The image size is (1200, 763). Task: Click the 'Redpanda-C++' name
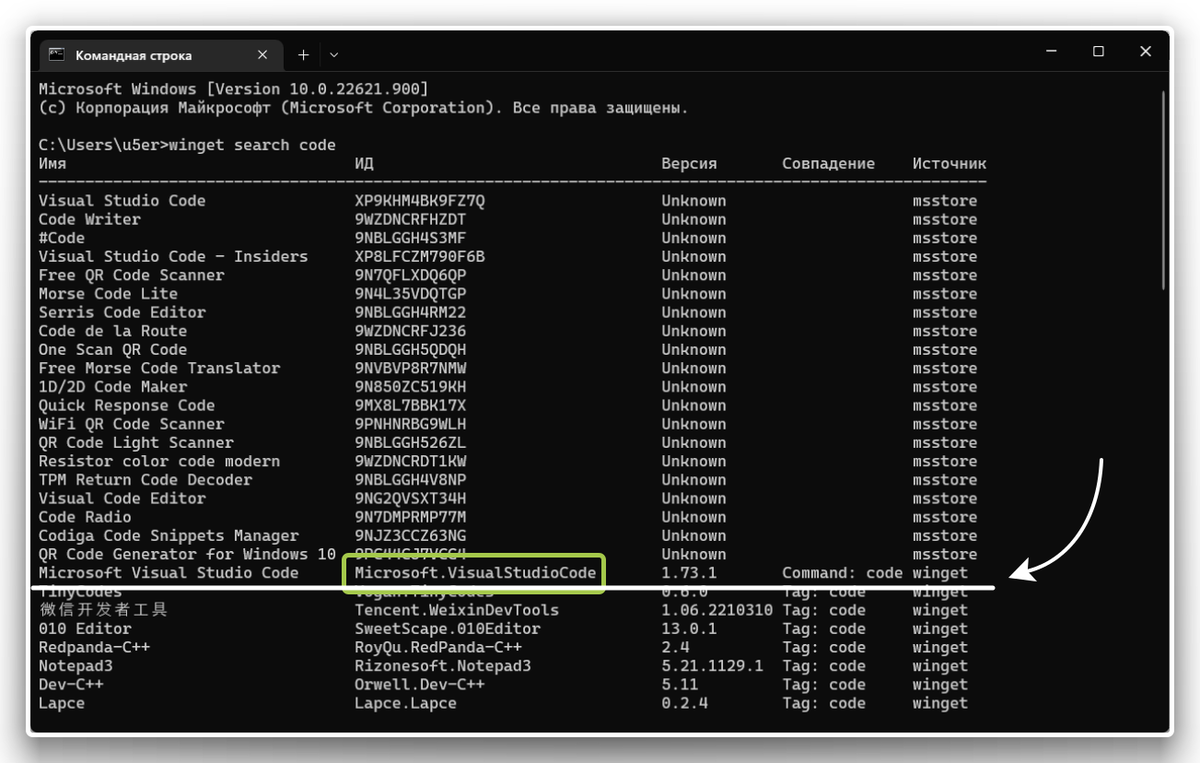coord(95,647)
